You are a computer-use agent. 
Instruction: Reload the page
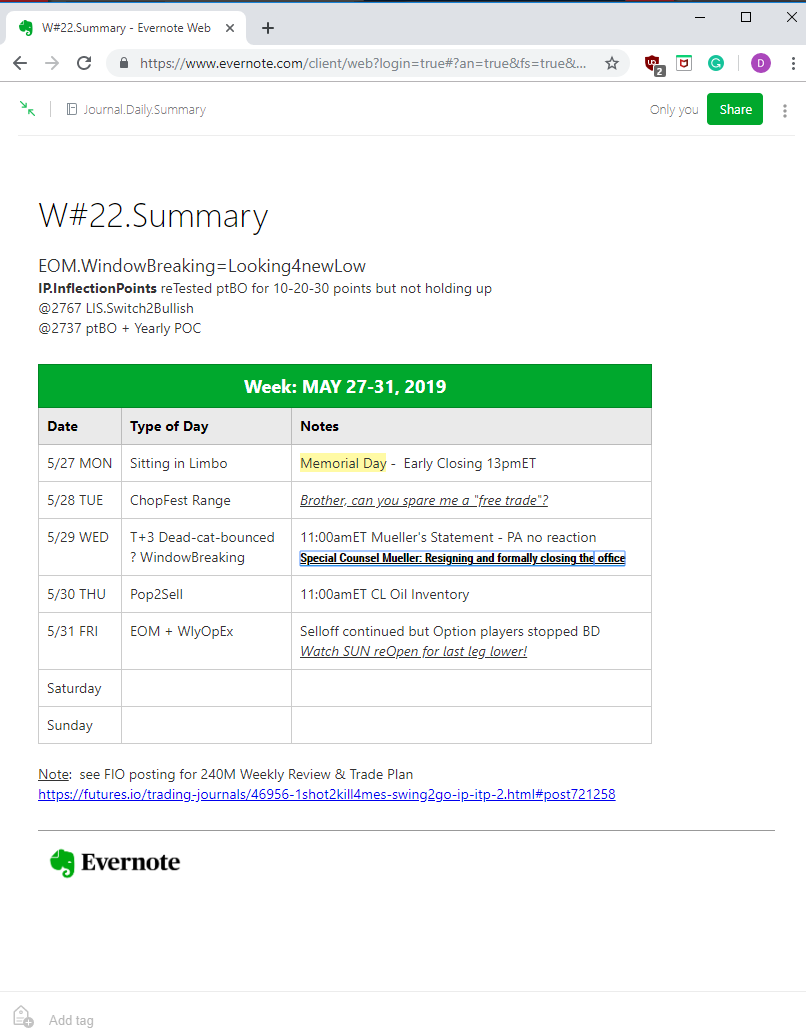(84, 63)
